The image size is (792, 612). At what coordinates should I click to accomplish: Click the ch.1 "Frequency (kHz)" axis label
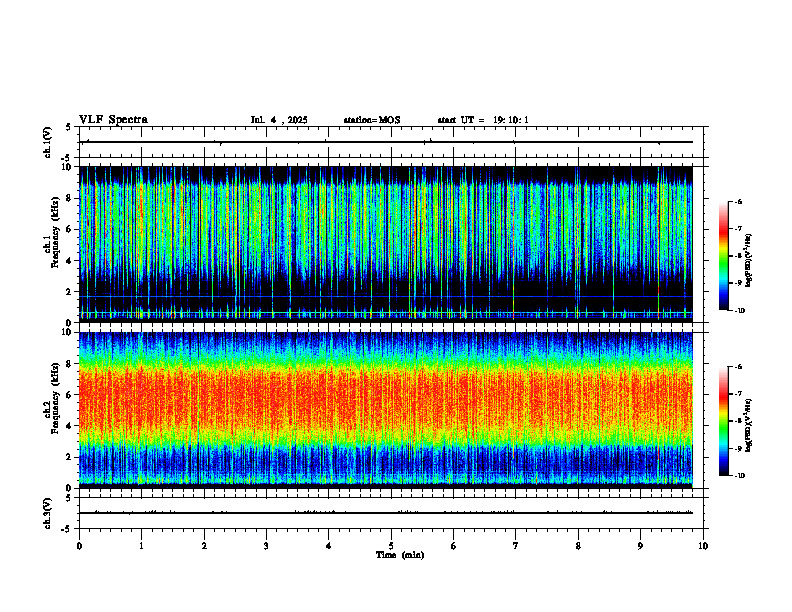(55, 232)
